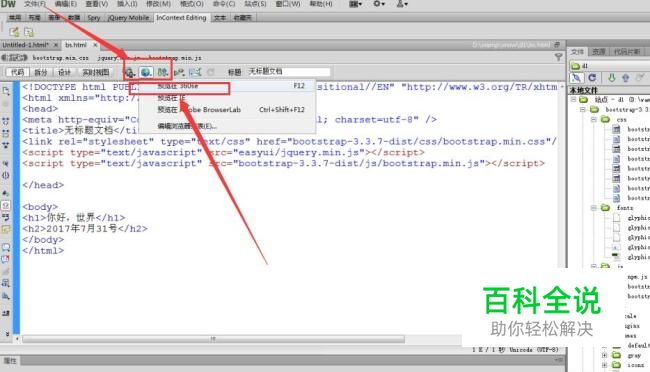The height and width of the screenshot is (372, 650).
Task: Open the gear Extend Dreamweaver menu
Action: point(379,4)
